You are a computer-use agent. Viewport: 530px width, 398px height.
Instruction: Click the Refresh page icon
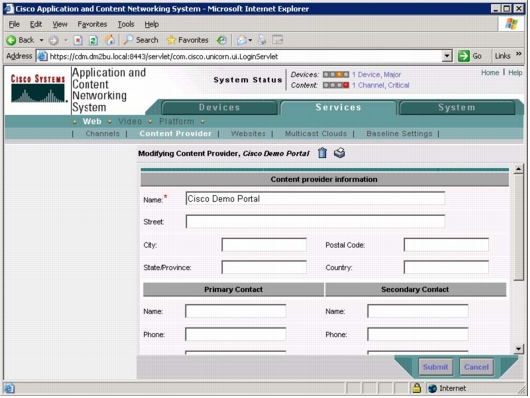93,40
